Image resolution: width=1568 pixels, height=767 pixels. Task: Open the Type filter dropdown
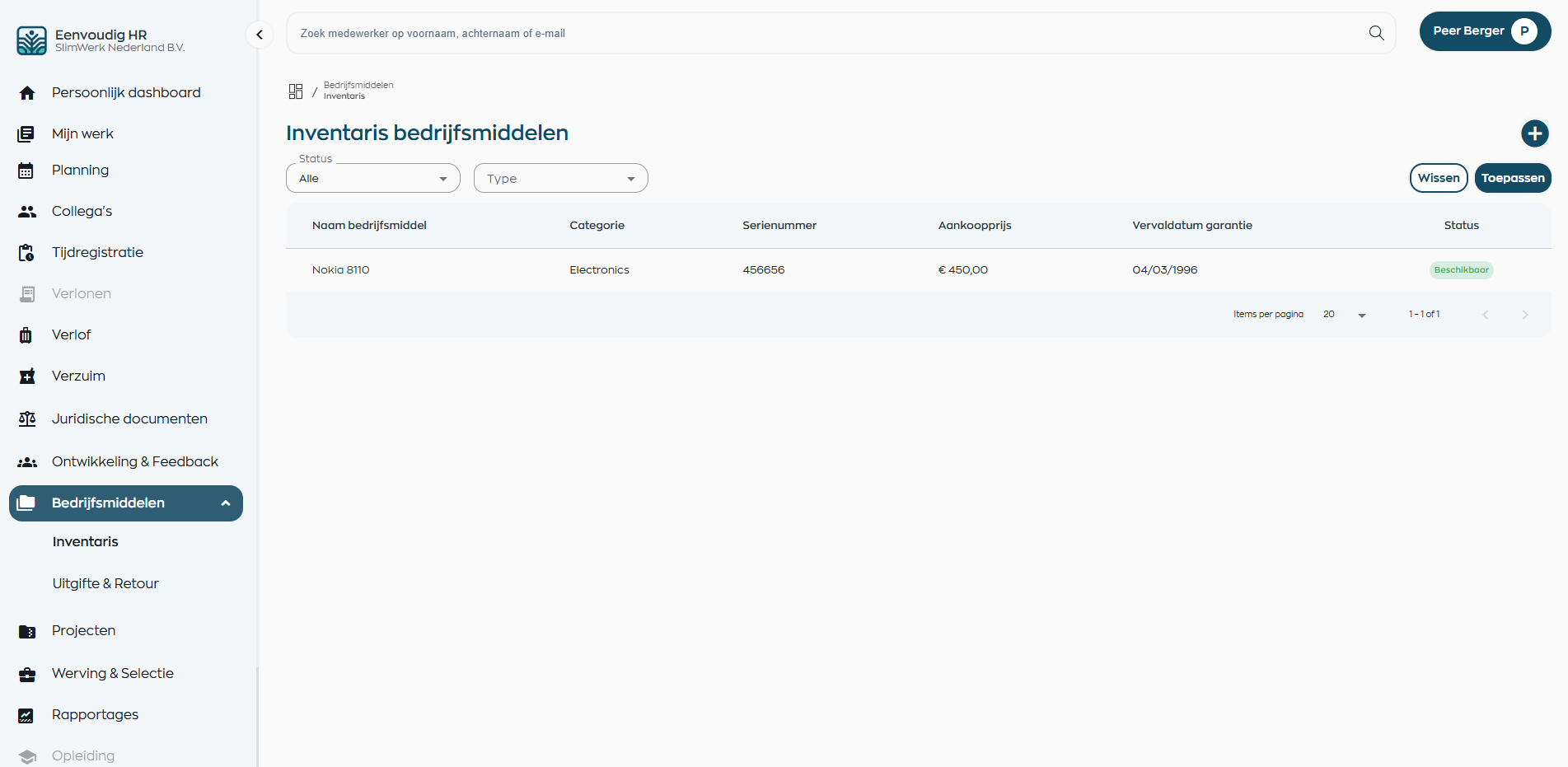pyautogui.click(x=560, y=179)
